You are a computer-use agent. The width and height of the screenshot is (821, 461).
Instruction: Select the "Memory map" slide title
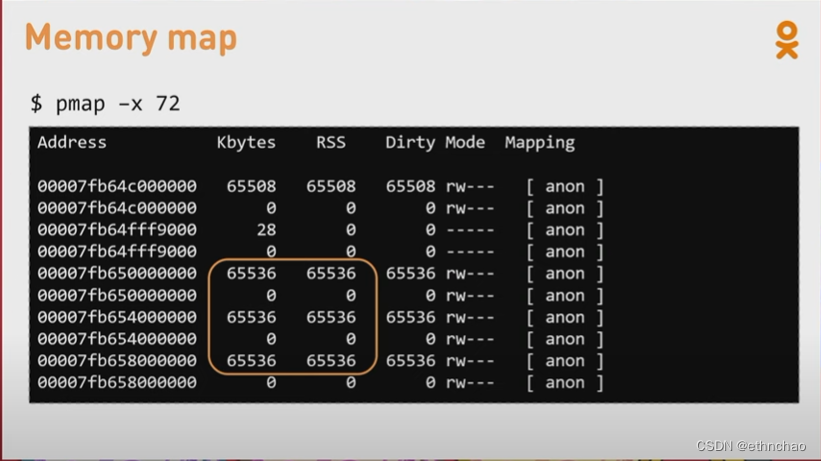click(131, 39)
